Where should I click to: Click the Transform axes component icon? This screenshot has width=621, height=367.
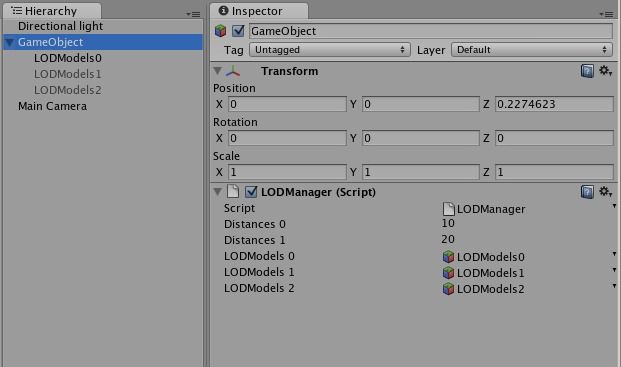coord(233,71)
